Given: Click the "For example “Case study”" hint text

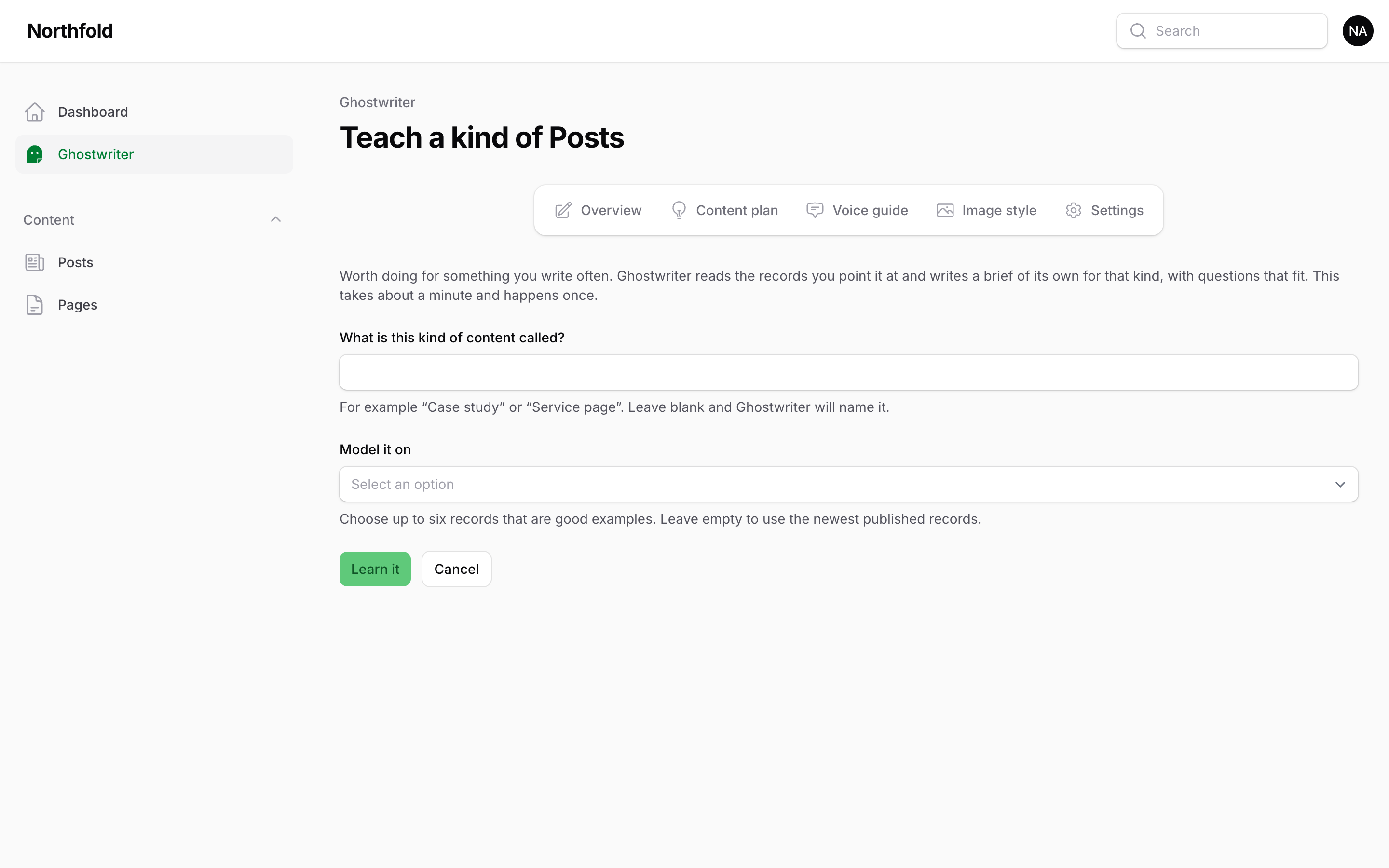Looking at the screenshot, I should [614, 407].
